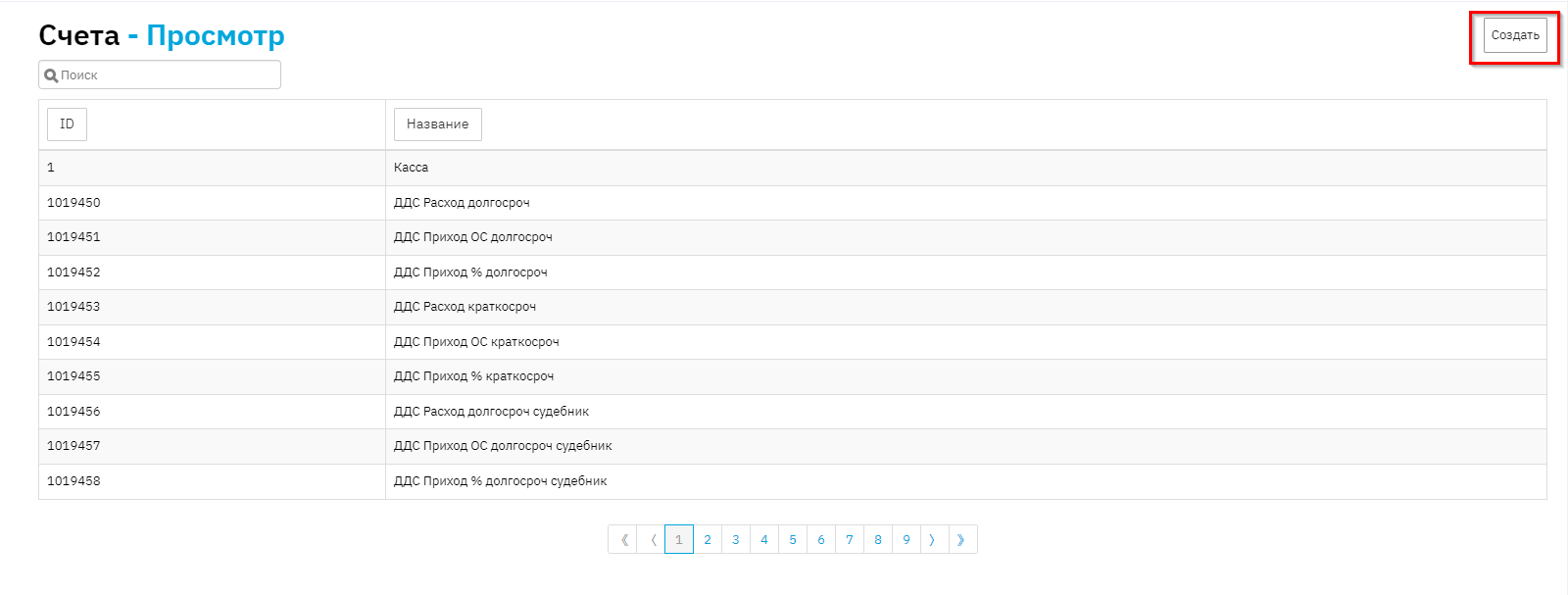Select the Касса row

(412, 168)
